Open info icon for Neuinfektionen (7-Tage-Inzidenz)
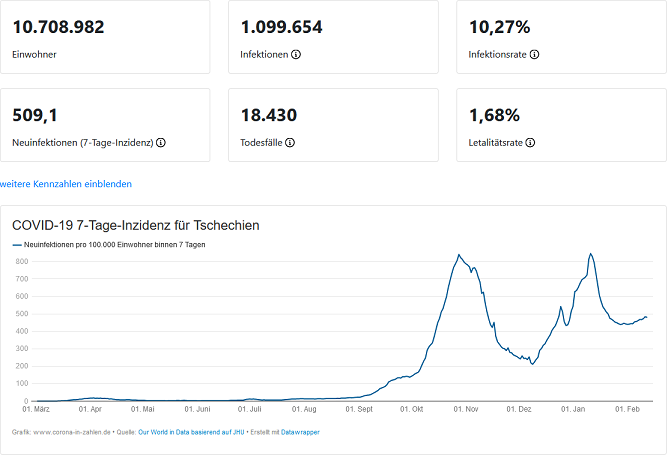 point(161,142)
